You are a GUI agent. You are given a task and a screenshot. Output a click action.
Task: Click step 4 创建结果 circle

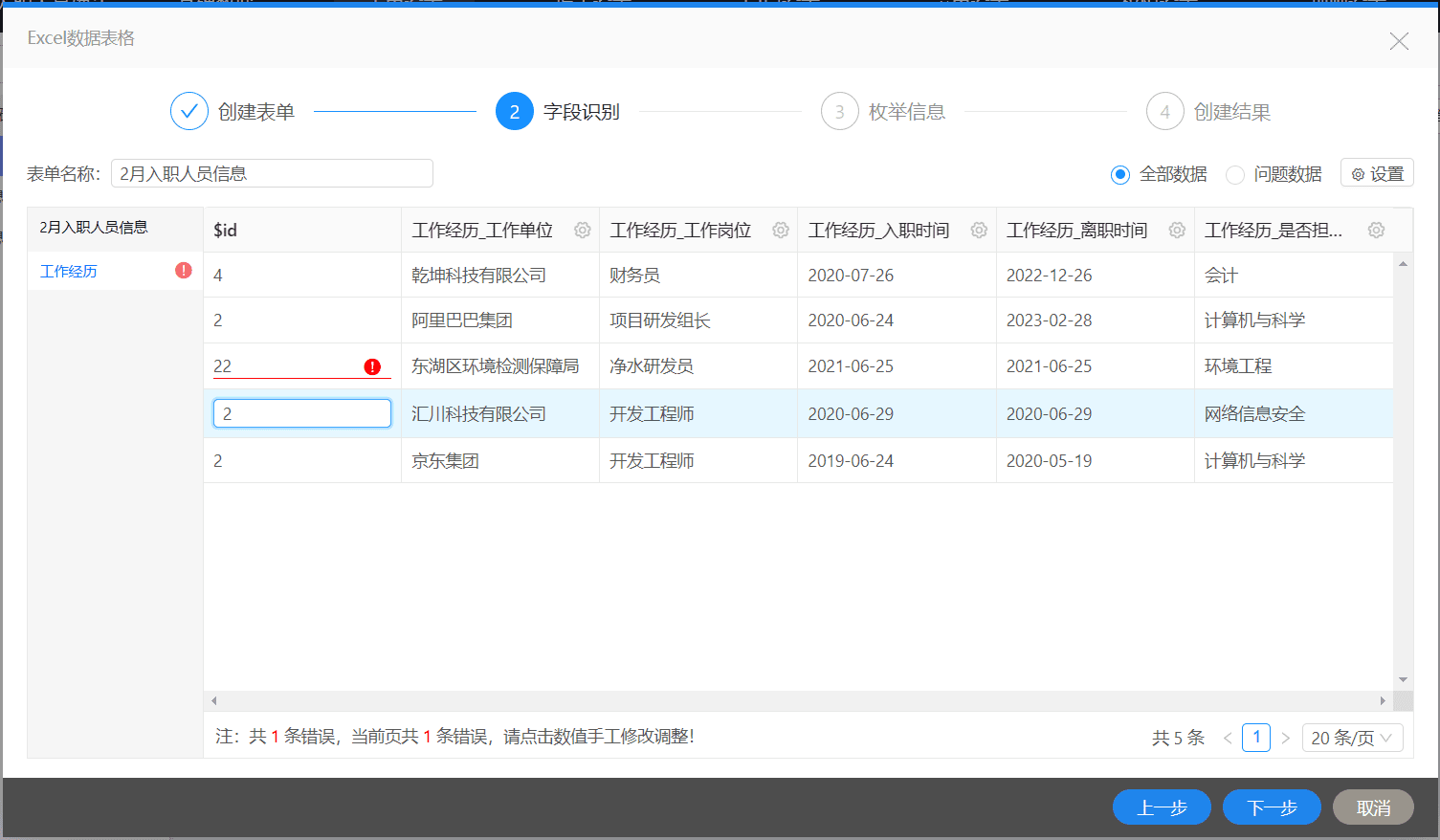(x=1165, y=112)
